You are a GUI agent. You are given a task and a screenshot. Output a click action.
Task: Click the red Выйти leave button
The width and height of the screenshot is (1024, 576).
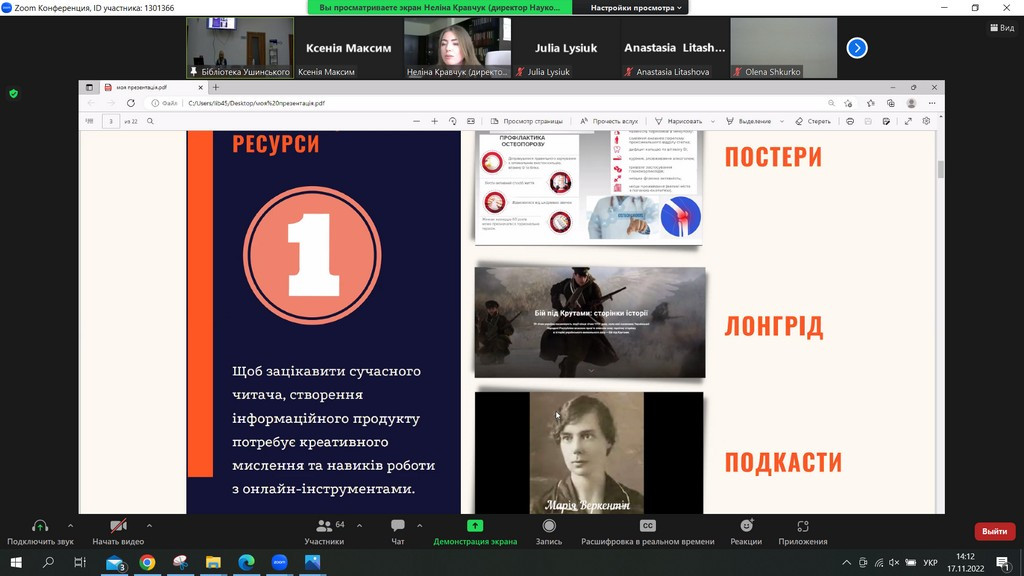click(x=995, y=531)
